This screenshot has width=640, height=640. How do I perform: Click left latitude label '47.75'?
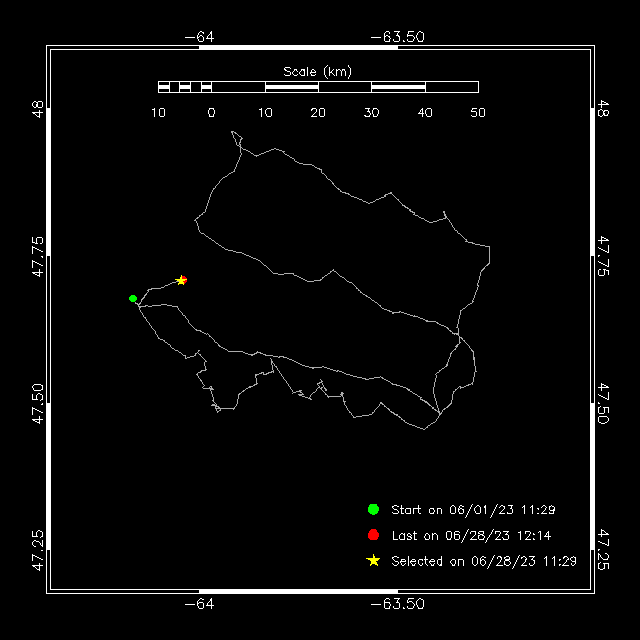[38, 256]
